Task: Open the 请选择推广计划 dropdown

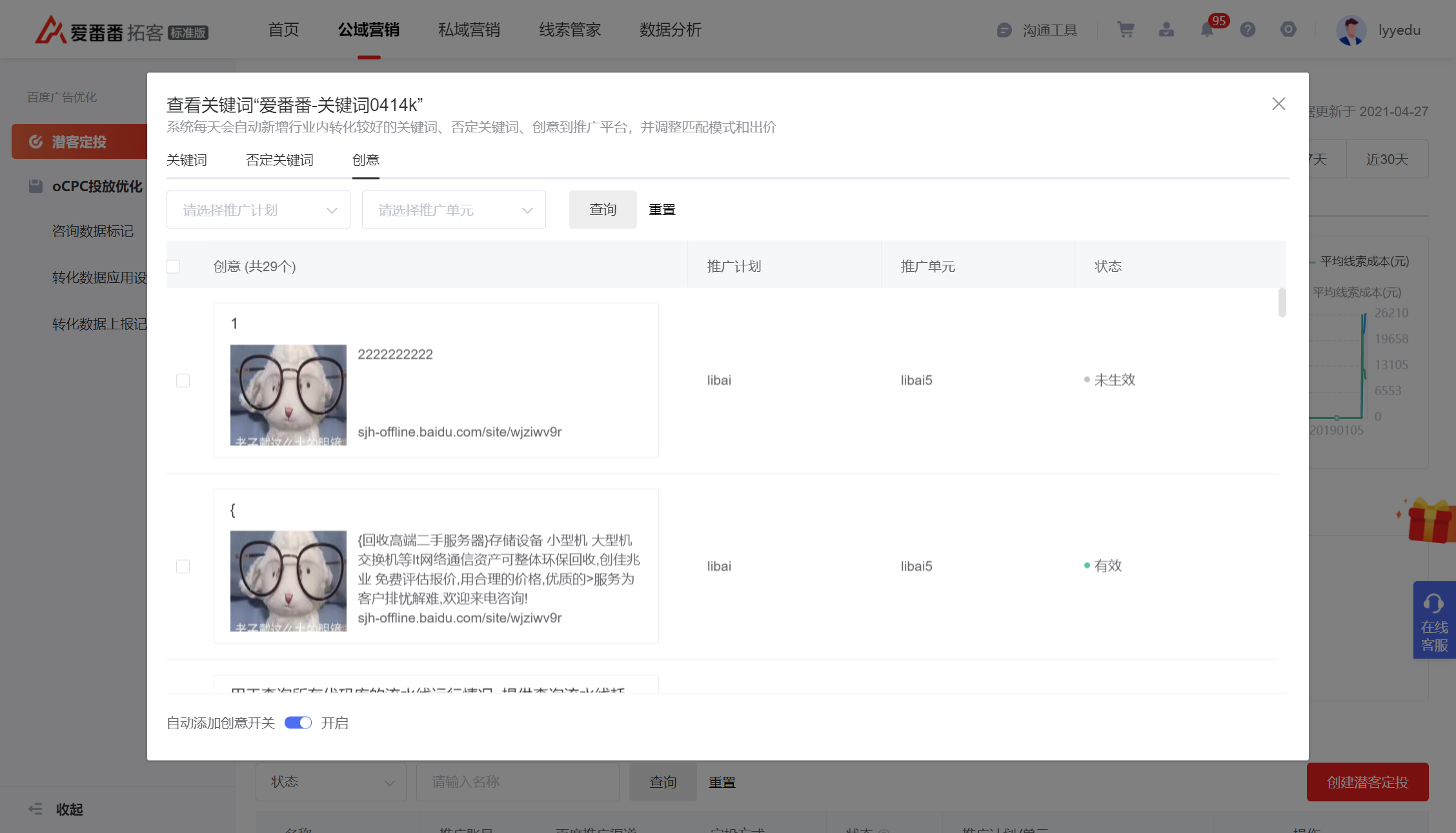Action: (258, 210)
